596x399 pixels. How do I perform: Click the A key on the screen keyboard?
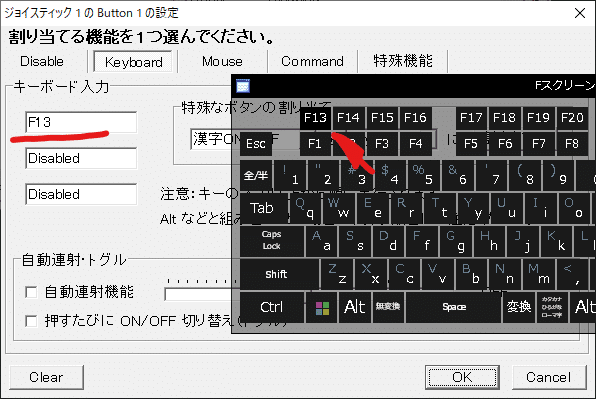pyautogui.click(x=321, y=241)
